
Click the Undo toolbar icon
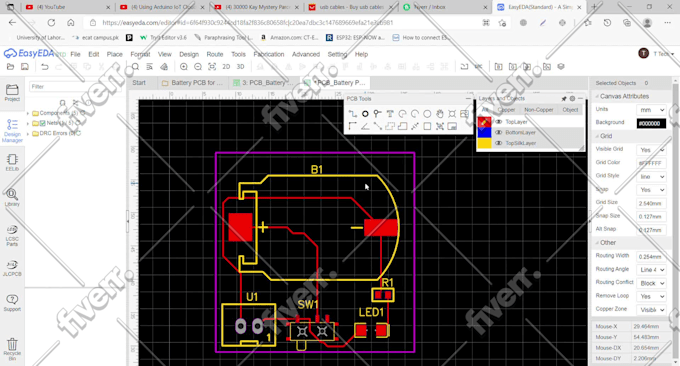(45, 67)
